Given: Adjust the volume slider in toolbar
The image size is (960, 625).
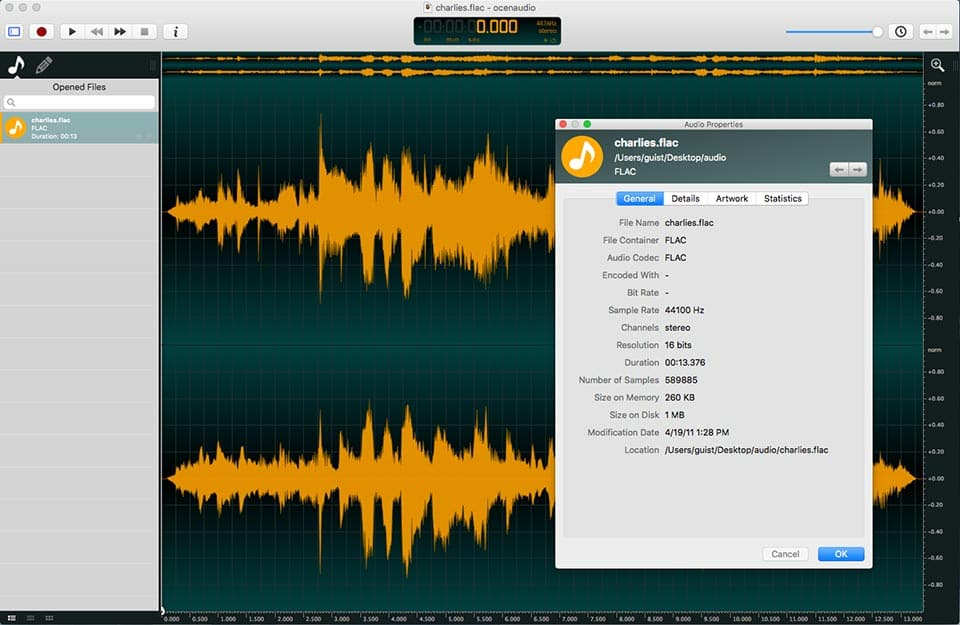Looking at the screenshot, I should click(834, 31).
